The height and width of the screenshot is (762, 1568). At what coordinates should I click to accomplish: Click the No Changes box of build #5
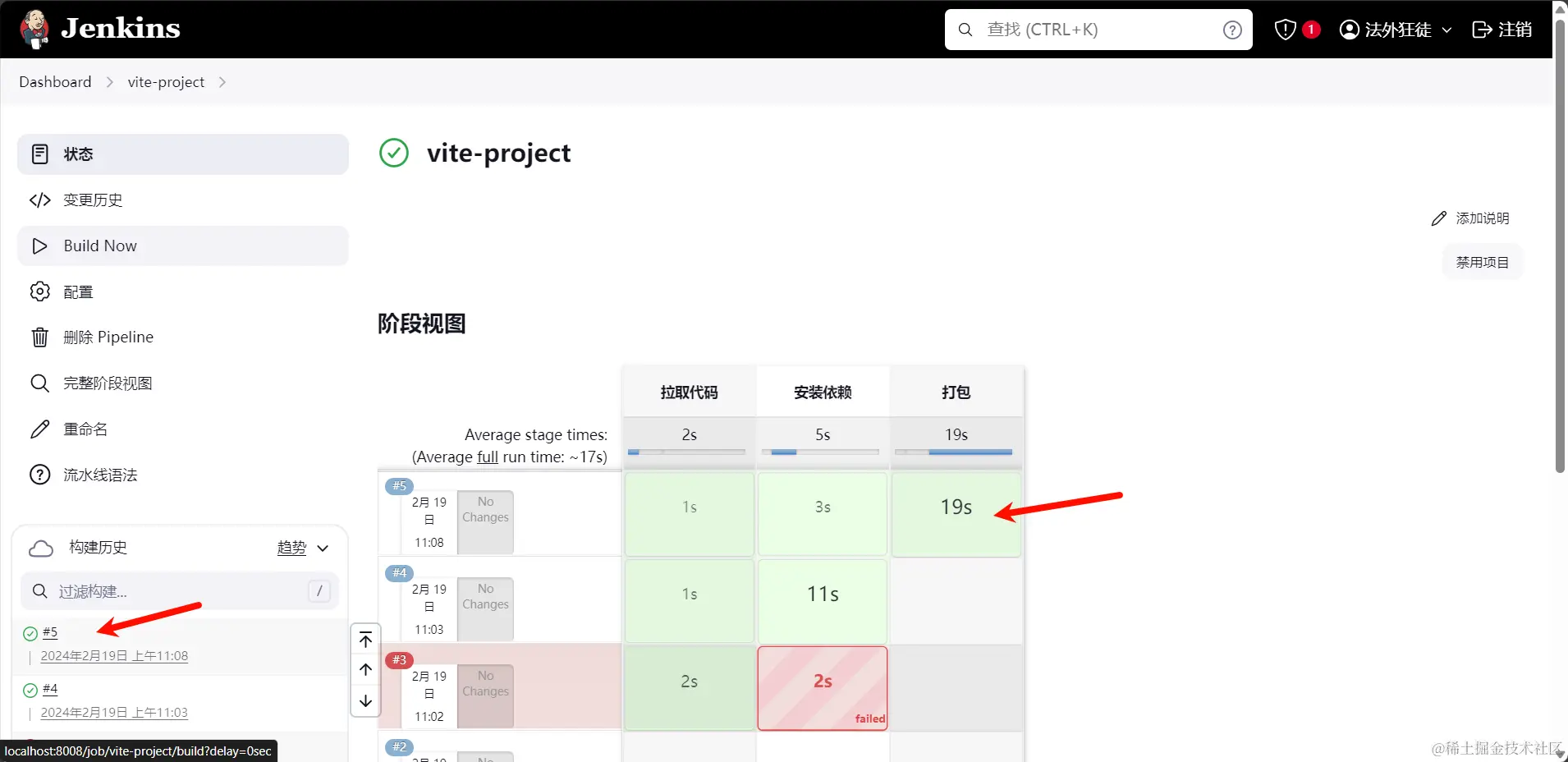pyautogui.click(x=485, y=522)
